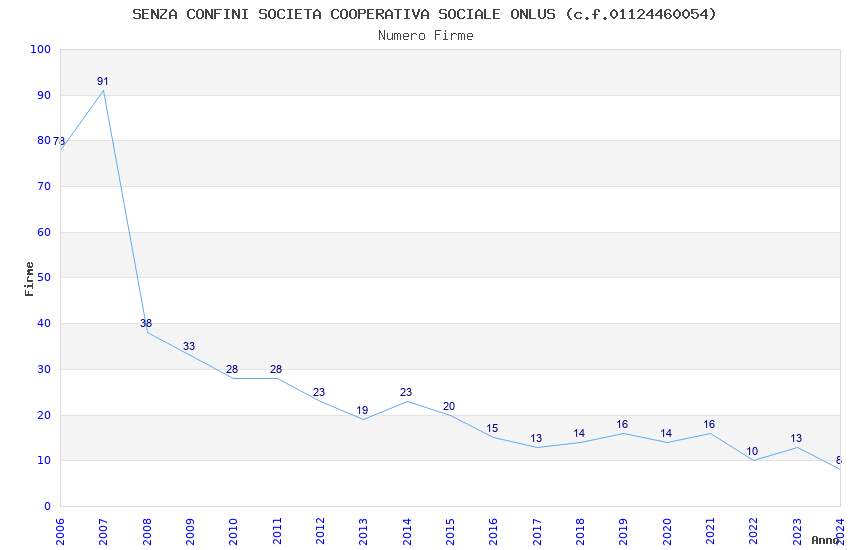Click data label '13' for year 2023
The height and width of the screenshot is (550, 850).
pyautogui.click(x=796, y=438)
